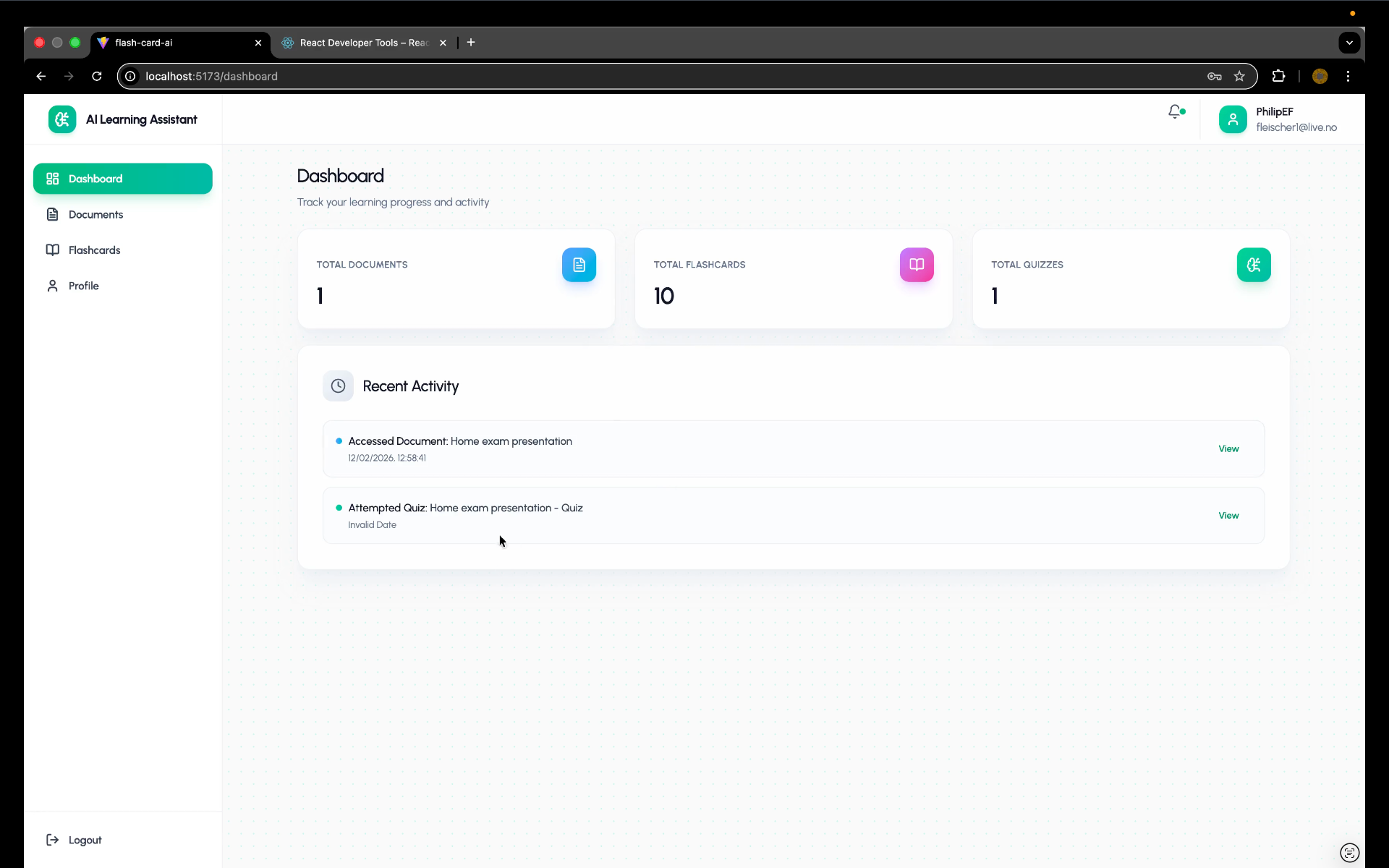Open the notification bell with green dot

1175,112
